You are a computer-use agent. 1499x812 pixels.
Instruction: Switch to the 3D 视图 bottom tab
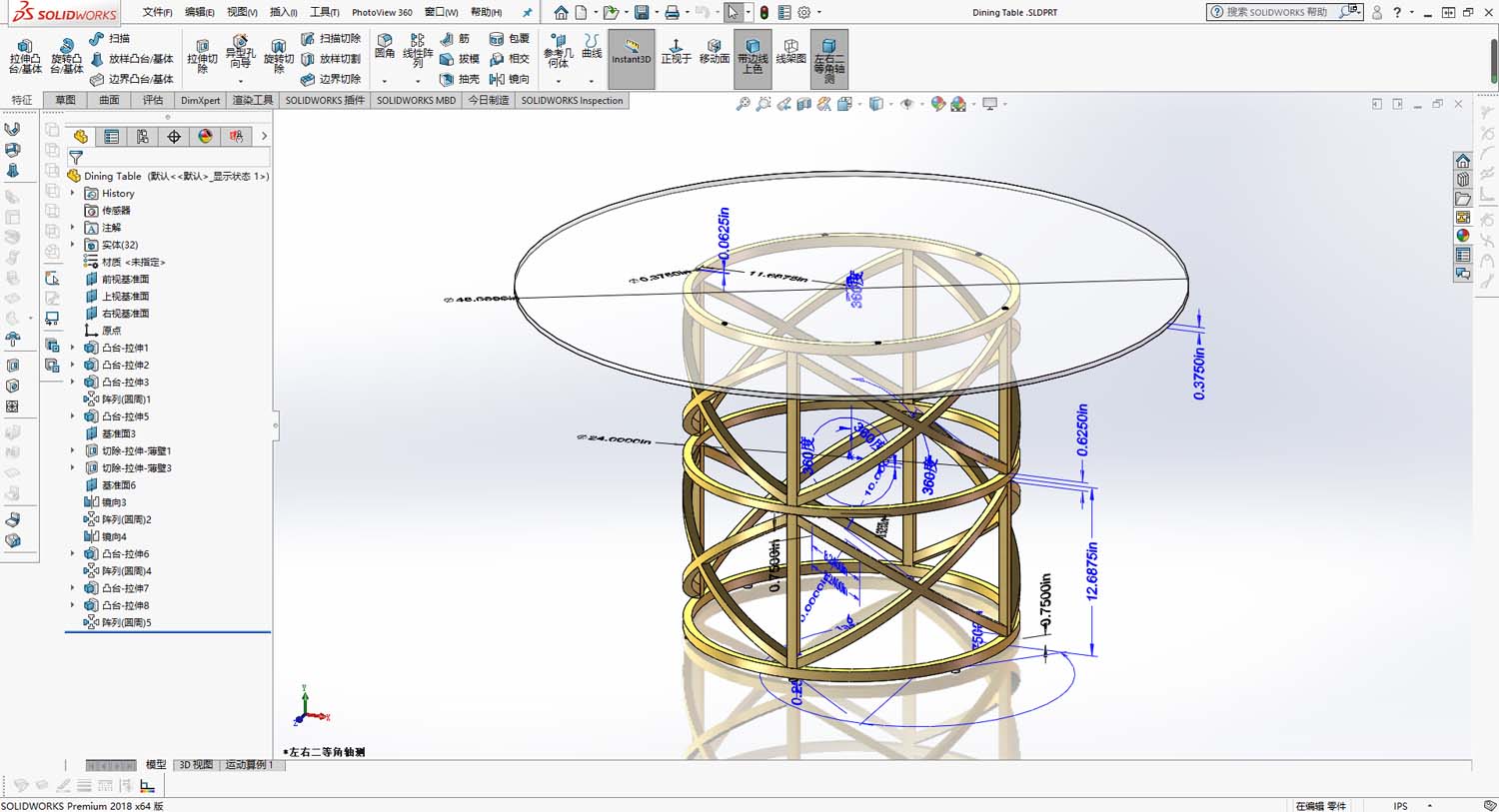196,765
